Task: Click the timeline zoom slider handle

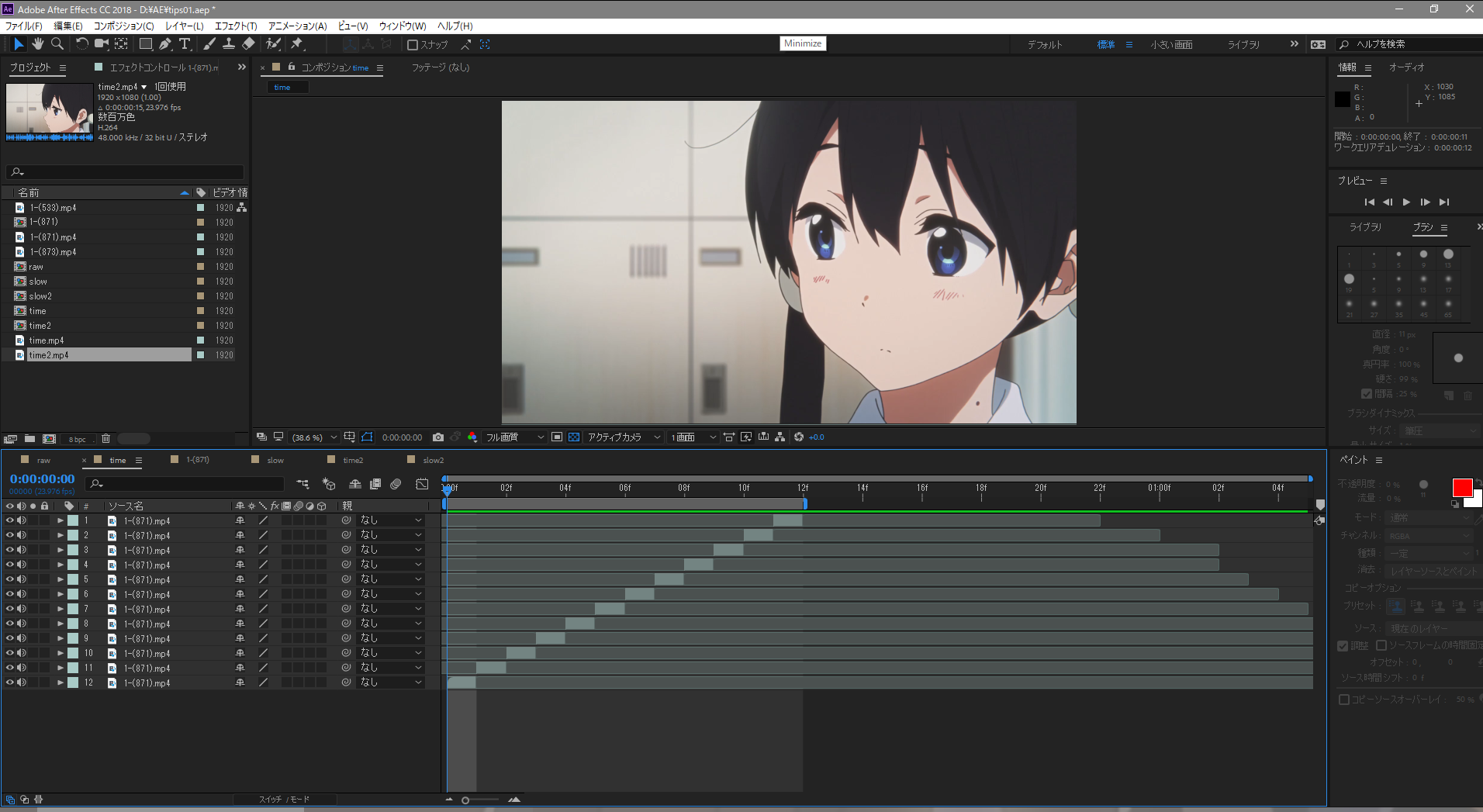Action: tap(465, 800)
